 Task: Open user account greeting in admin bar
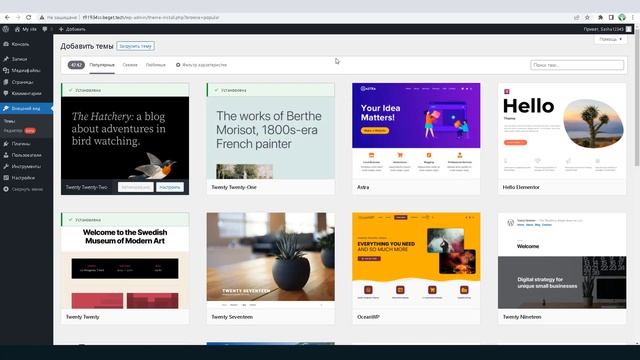coord(608,29)
